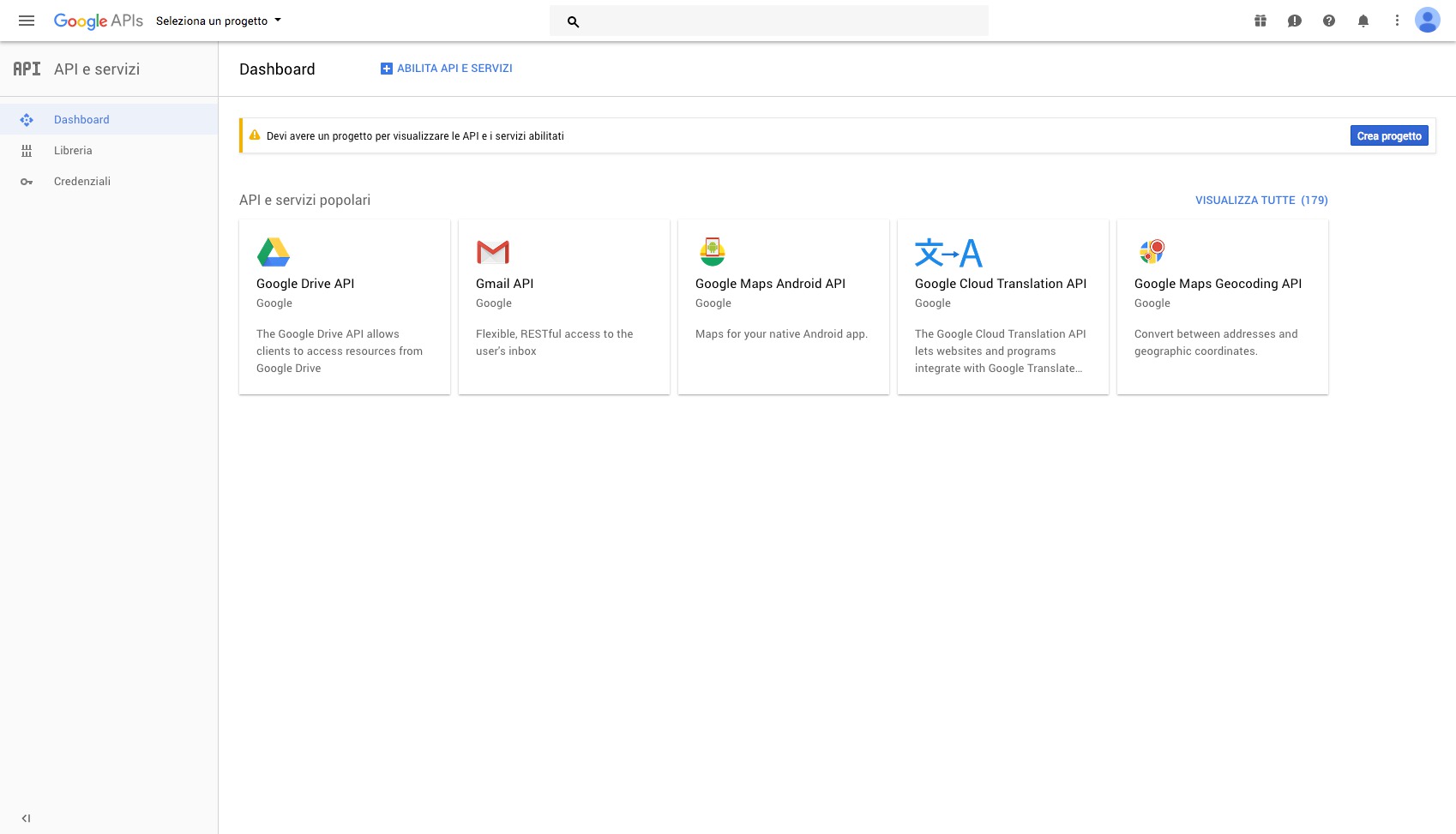Open the hamburger navigation menu

click(x=27, y=21)
